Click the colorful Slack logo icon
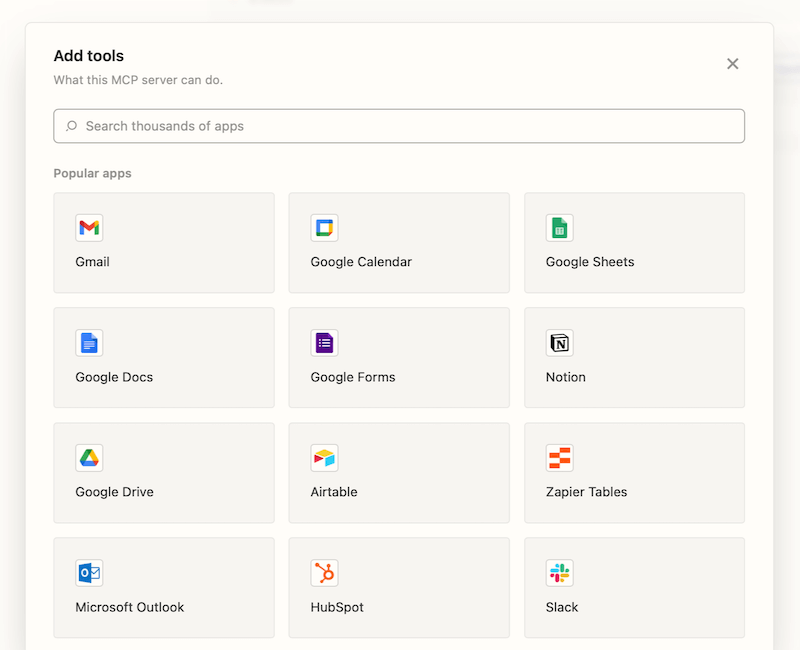The width and height of the screenshot is (800, 650). 560,573
